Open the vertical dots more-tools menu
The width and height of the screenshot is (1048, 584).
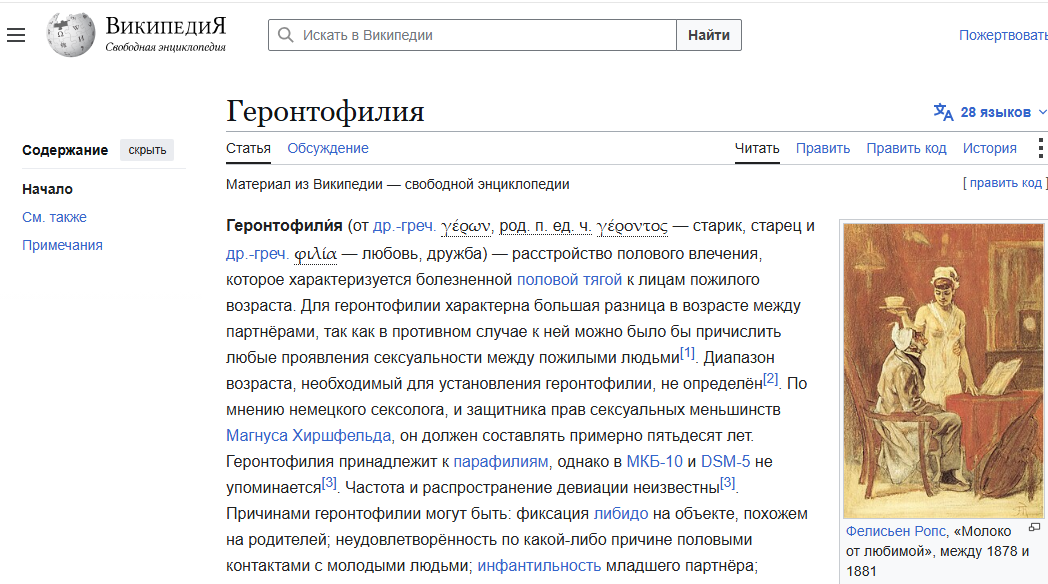[x=1040, y=148]
